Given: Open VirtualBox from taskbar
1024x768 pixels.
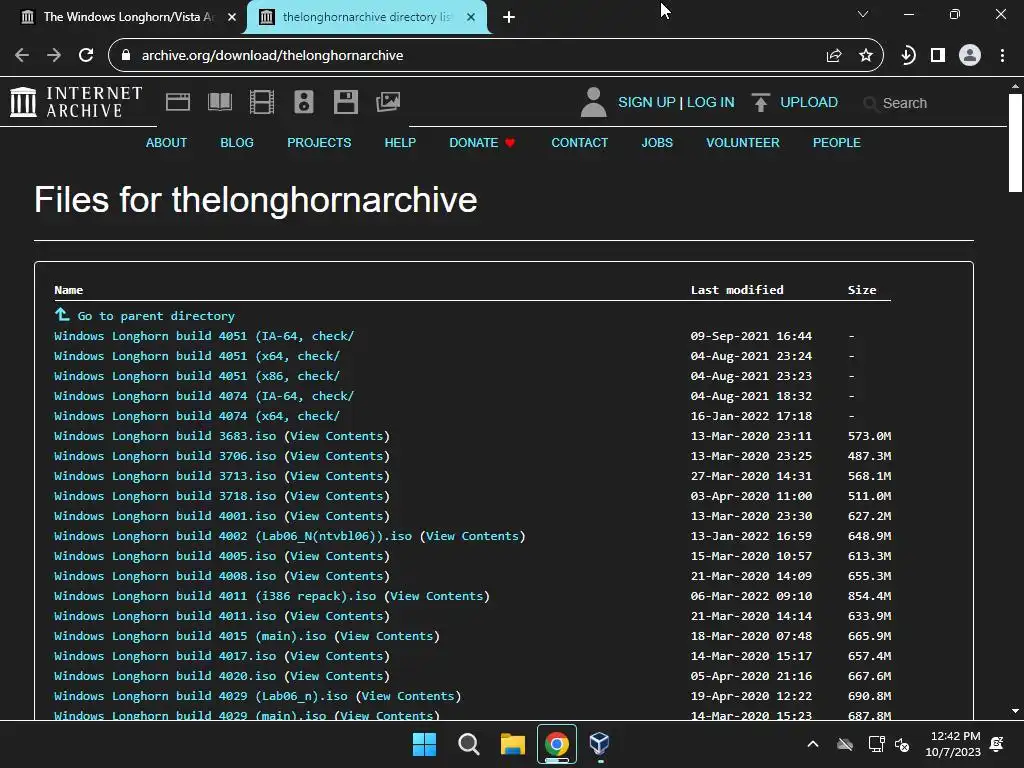Looking at the screenshot, I should point(600,743).
